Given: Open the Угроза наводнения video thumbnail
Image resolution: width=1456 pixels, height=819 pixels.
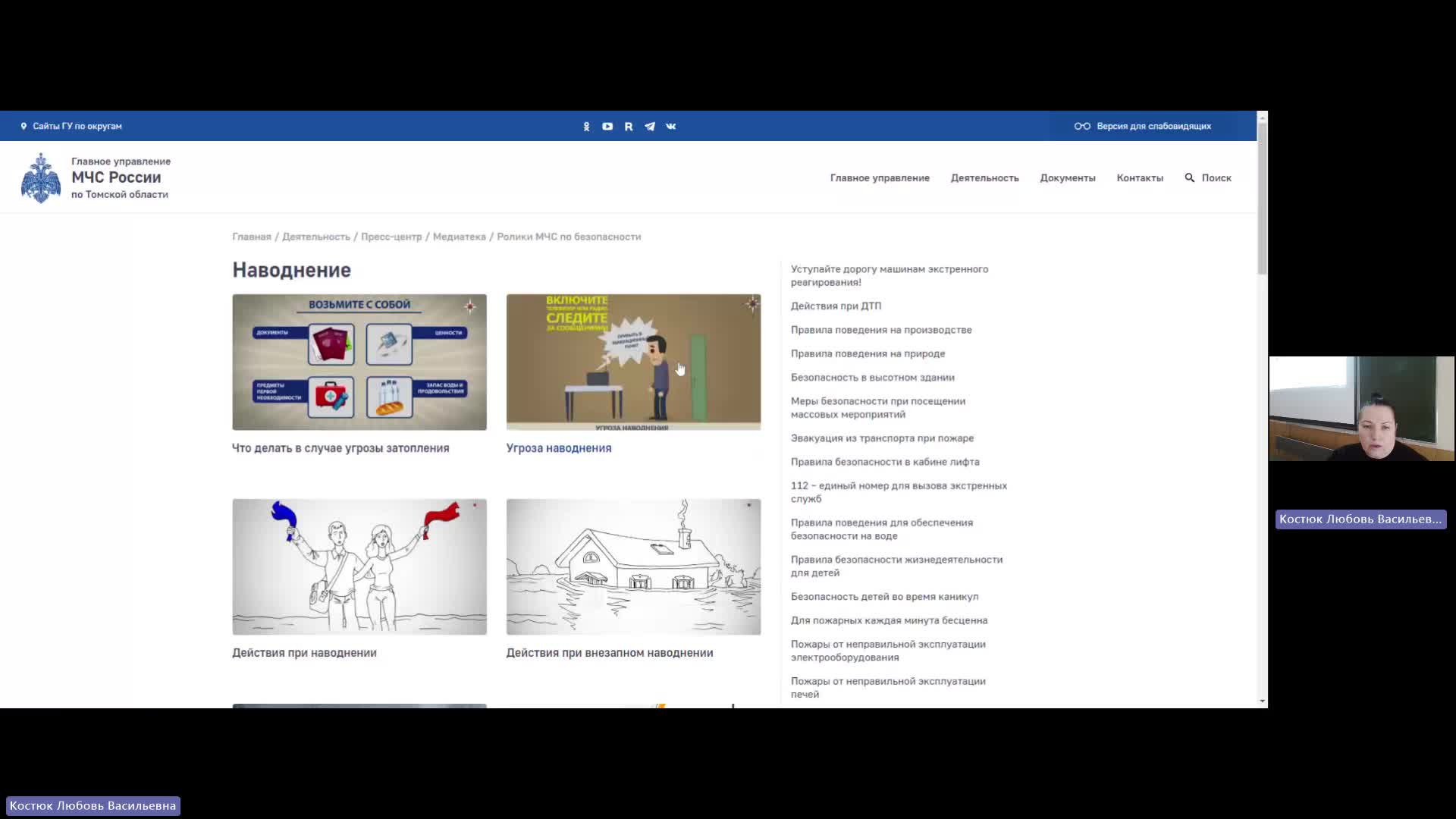Looking at the screenshot, I should [633, 362].
